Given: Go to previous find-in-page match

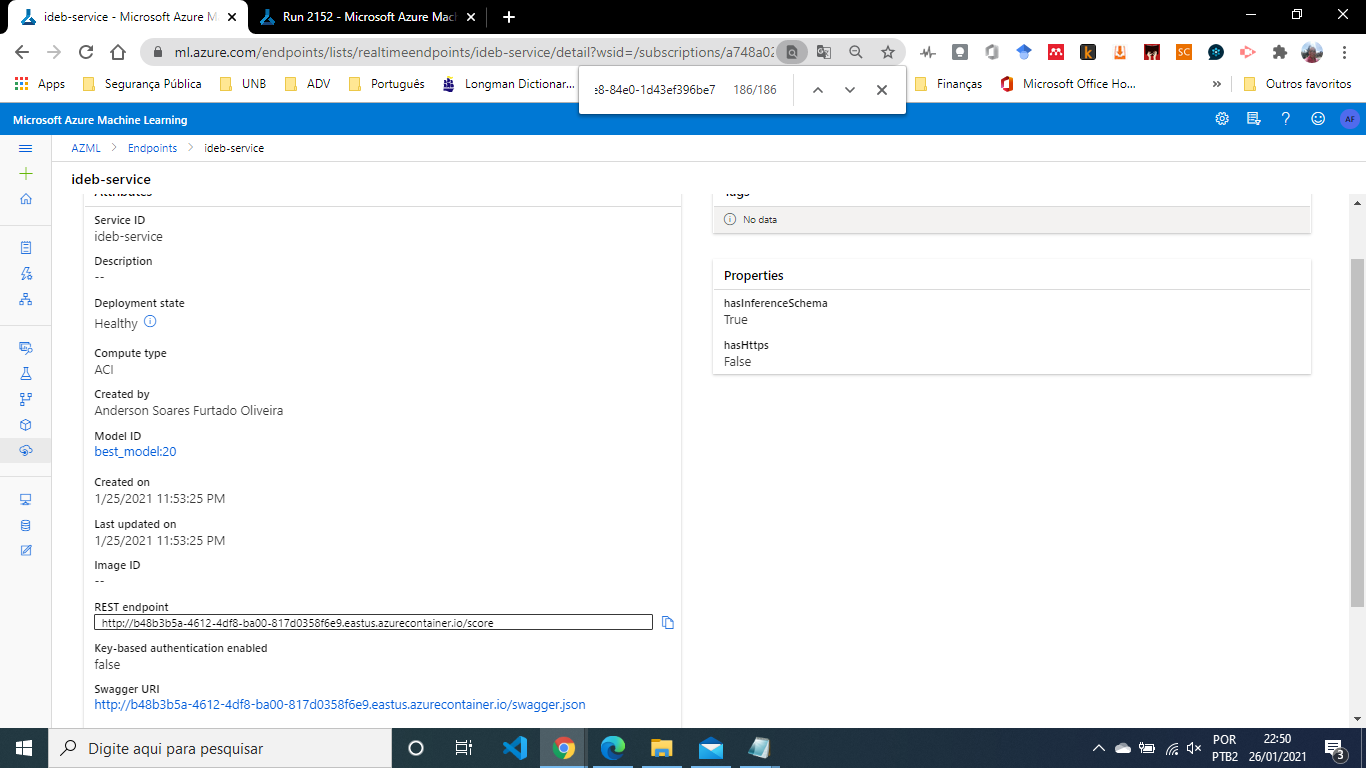Looking at the screenshot, I should (817, 90).
